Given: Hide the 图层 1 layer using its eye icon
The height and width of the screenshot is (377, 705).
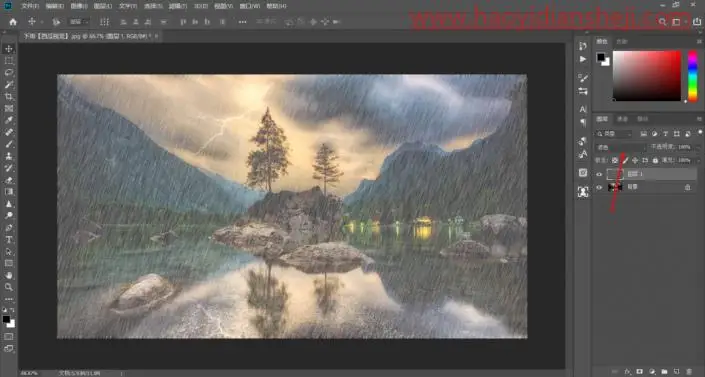Looking at the screenshot, I should (599, 174).
